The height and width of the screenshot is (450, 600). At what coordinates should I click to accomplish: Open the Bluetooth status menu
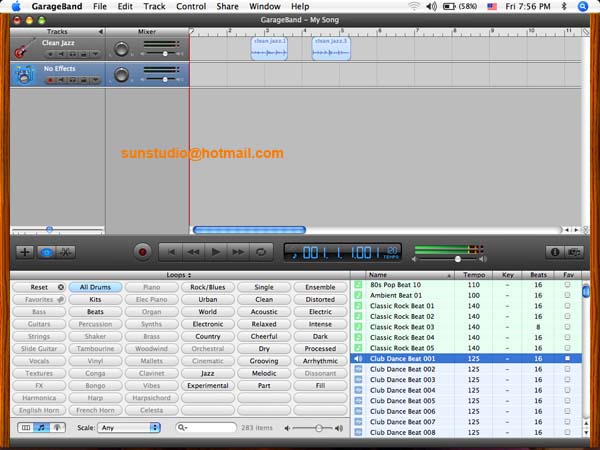click(564, 7)
